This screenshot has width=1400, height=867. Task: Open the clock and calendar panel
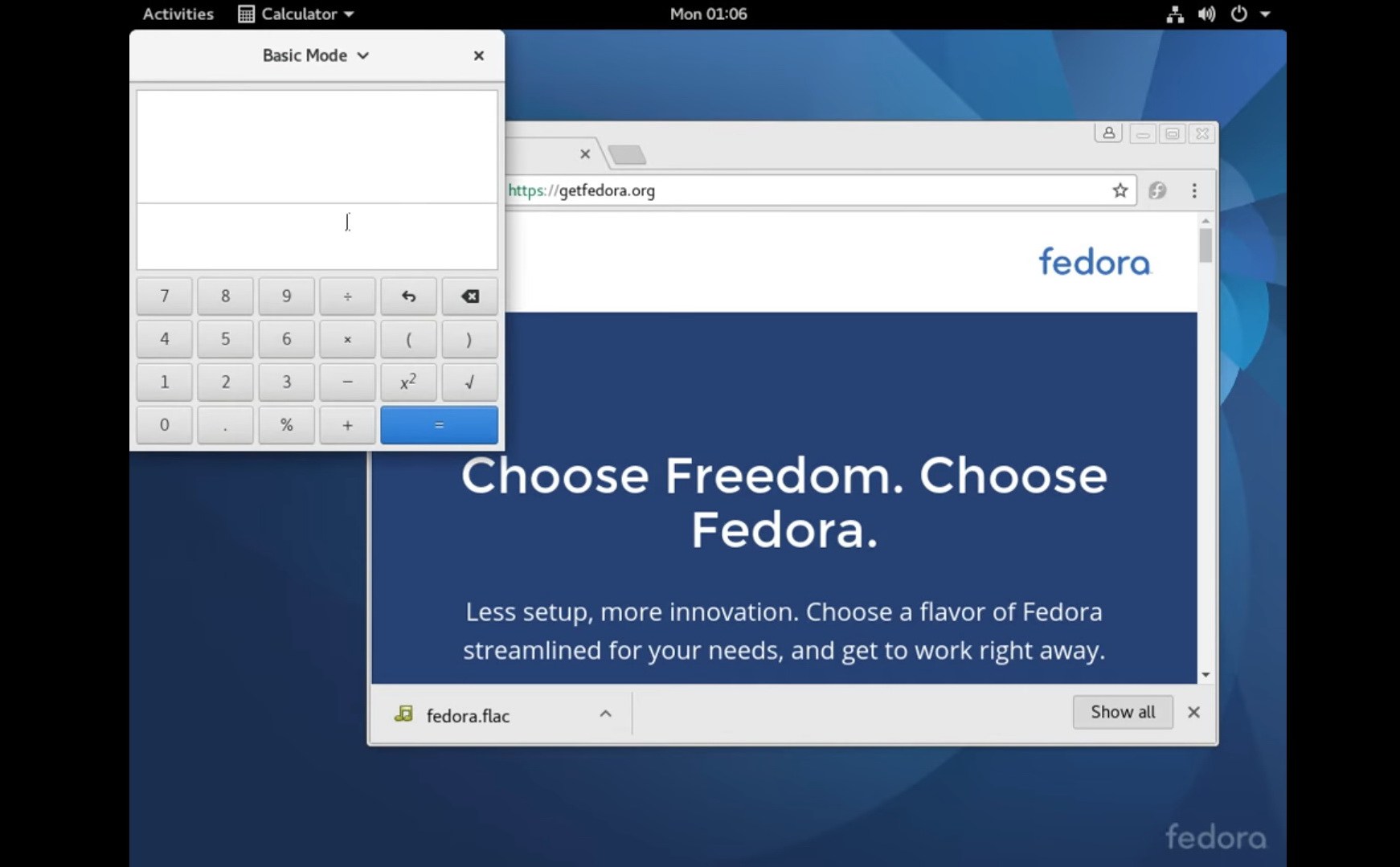708,14
